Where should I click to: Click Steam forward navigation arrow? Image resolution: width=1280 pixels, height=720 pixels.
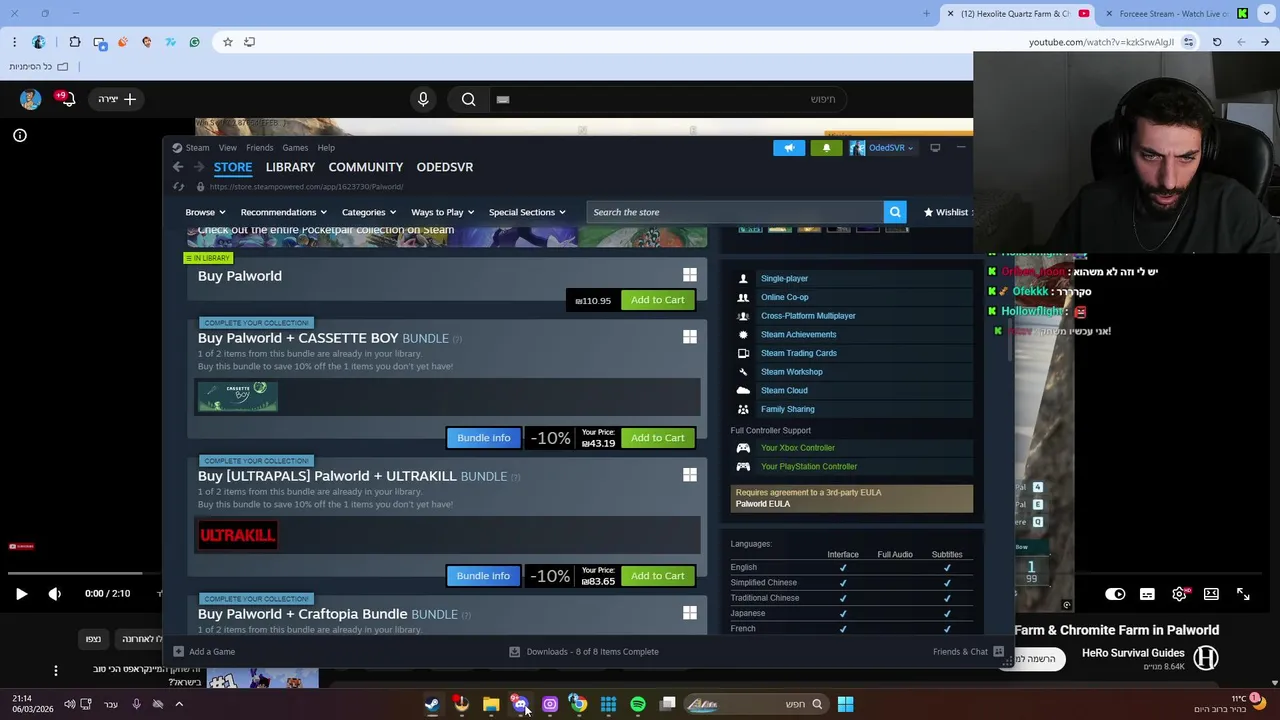click(198, 167)
